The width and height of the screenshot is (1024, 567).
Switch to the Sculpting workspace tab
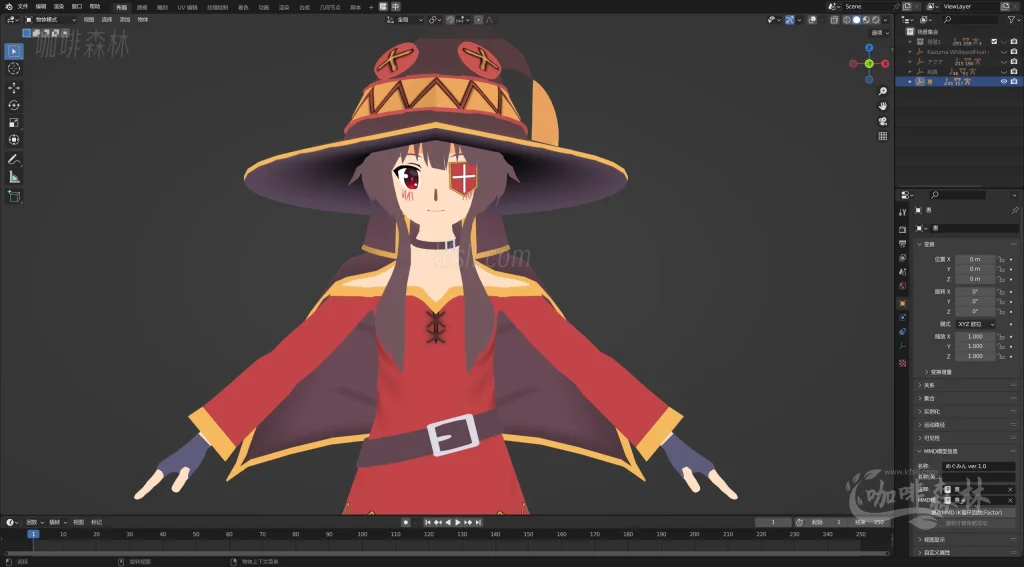163,7
